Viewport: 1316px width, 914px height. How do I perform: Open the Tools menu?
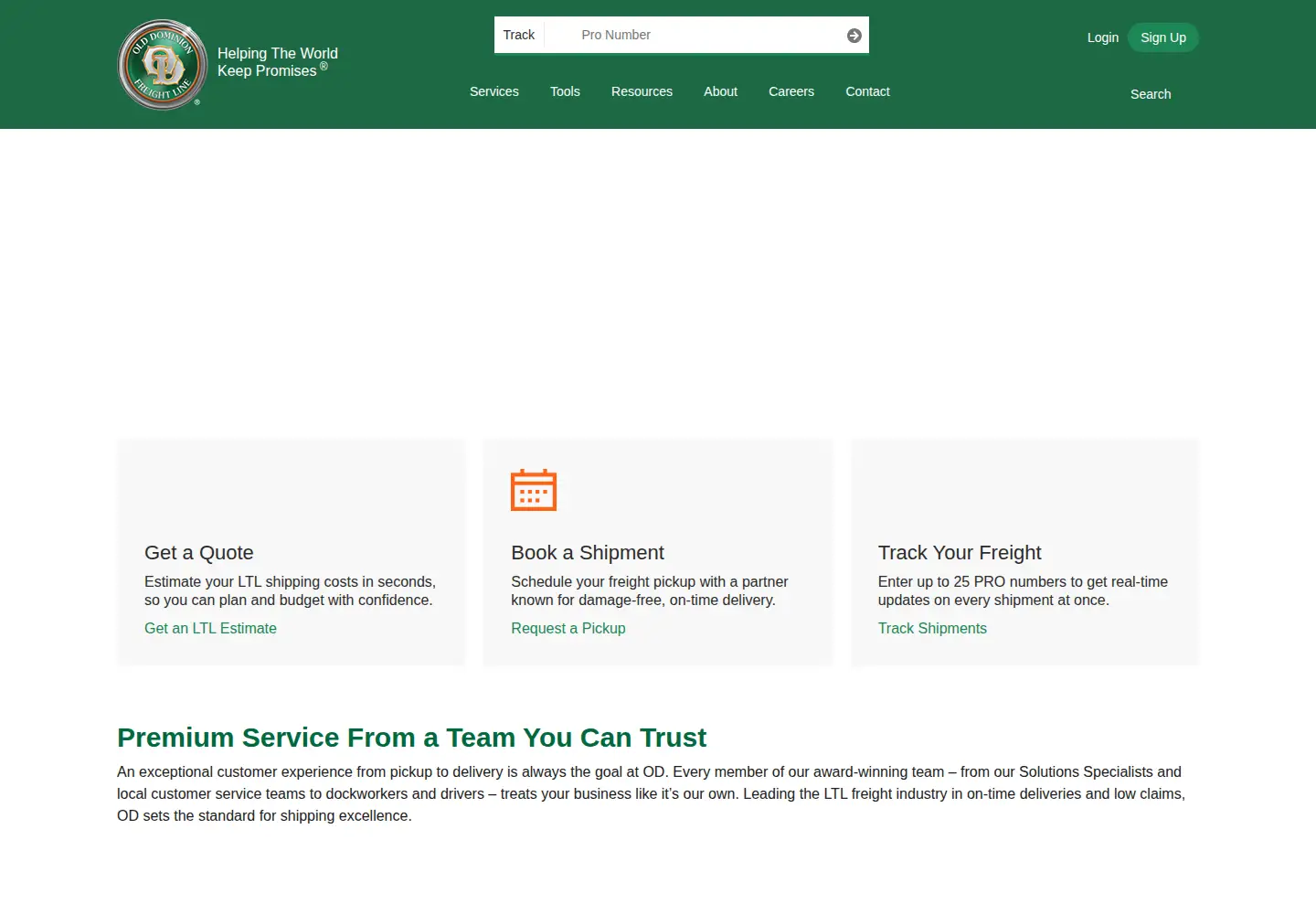(x=565, y=91)
